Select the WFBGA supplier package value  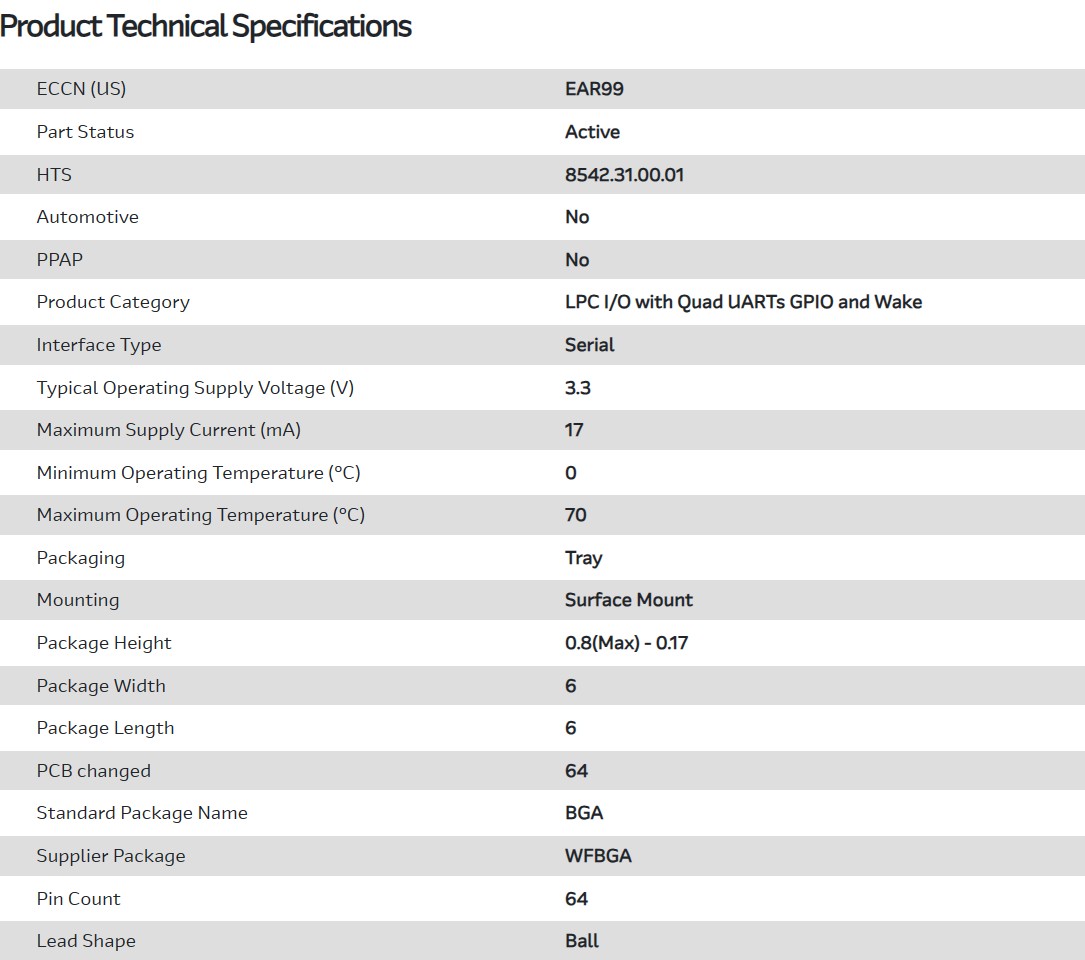598,856
